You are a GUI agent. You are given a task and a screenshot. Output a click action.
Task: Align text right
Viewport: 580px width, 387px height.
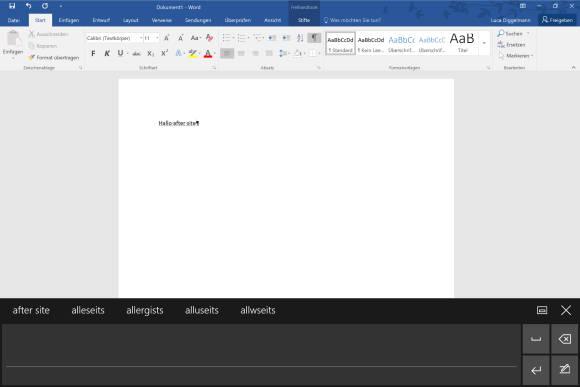[255, 54]
